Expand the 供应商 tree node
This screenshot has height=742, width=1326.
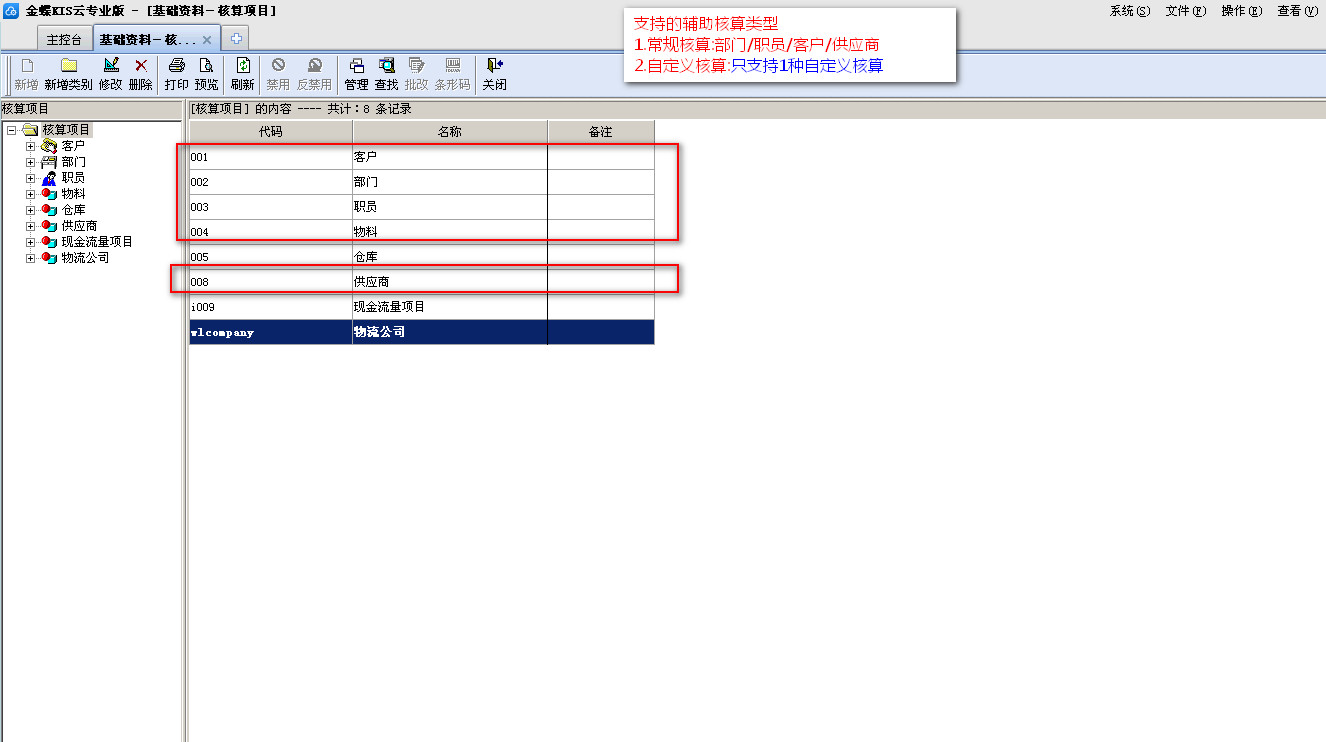pyautogui.click(x=30, y=226)
